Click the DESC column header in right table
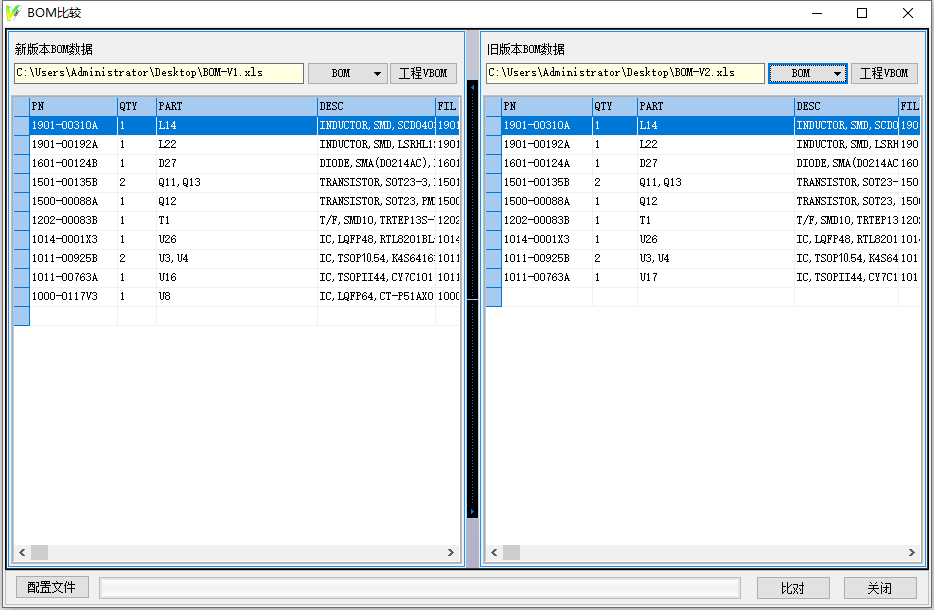 (x=845, y=106)
